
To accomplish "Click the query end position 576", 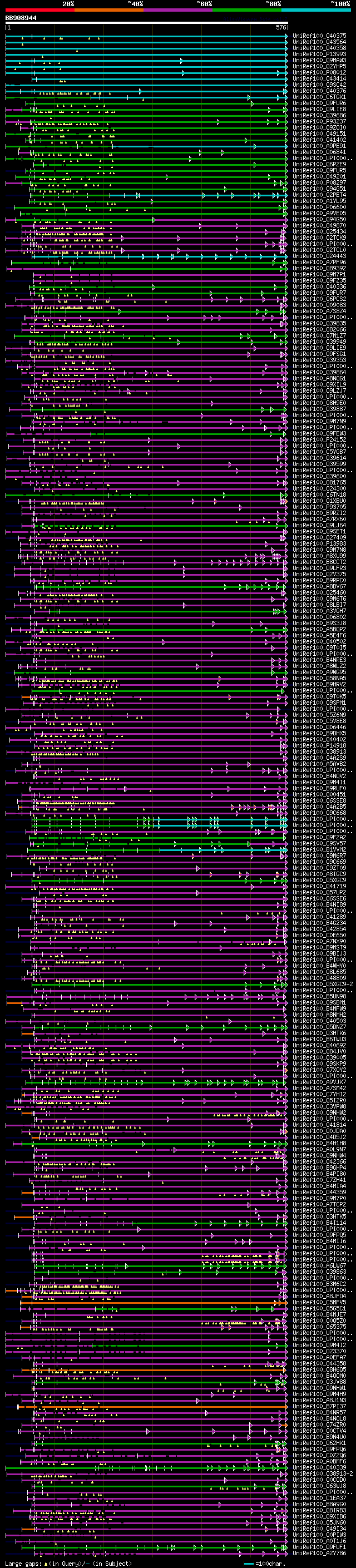I will point(280,27).
